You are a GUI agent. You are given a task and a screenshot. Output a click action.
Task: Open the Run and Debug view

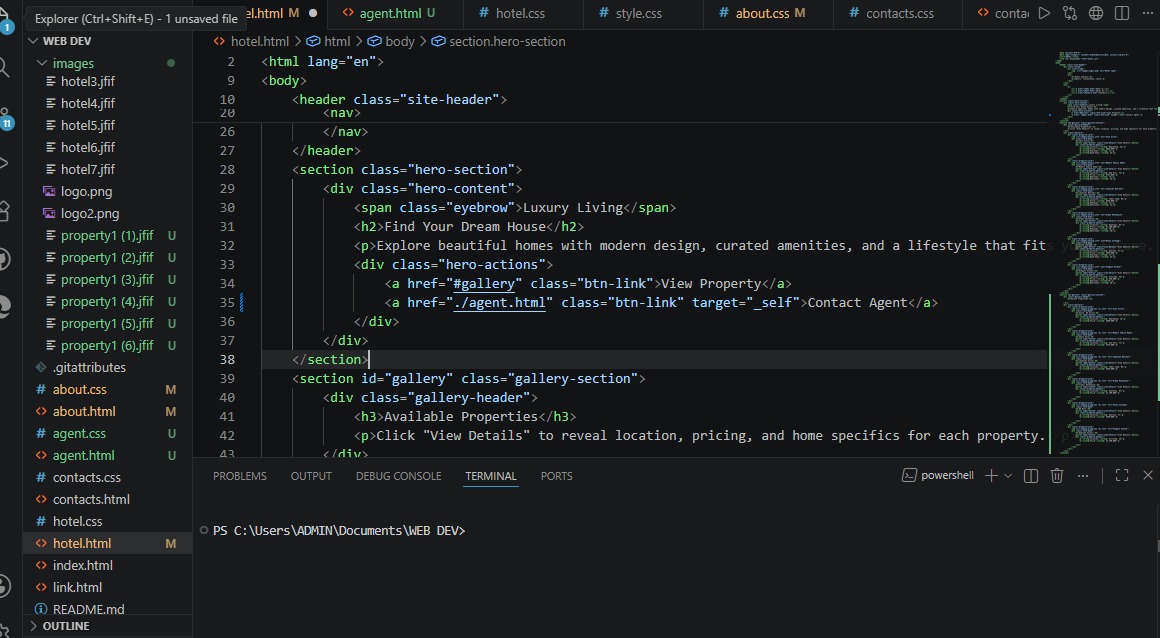(3, 163)
